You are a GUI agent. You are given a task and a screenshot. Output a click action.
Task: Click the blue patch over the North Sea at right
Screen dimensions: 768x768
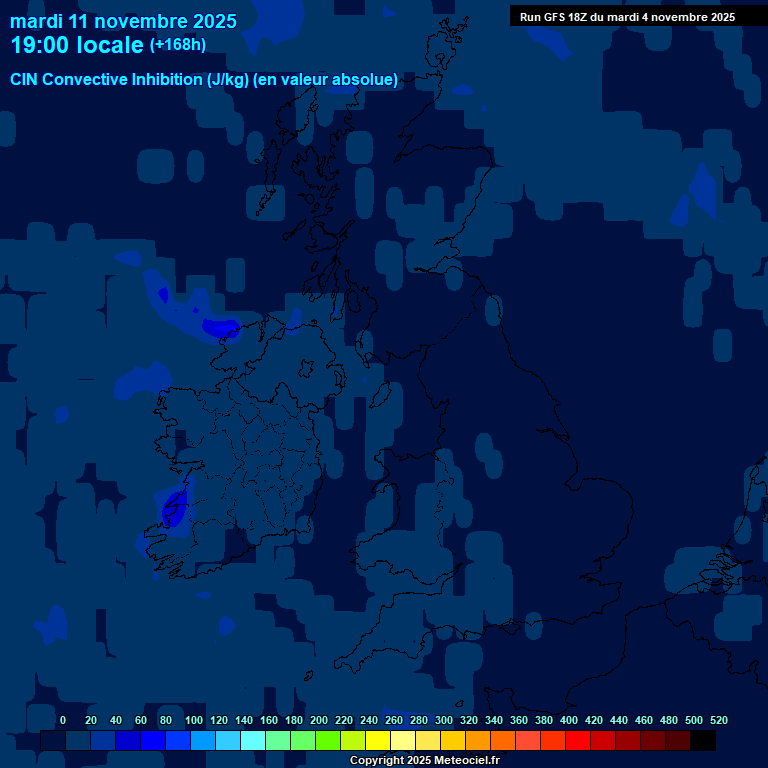click(703, 188)
